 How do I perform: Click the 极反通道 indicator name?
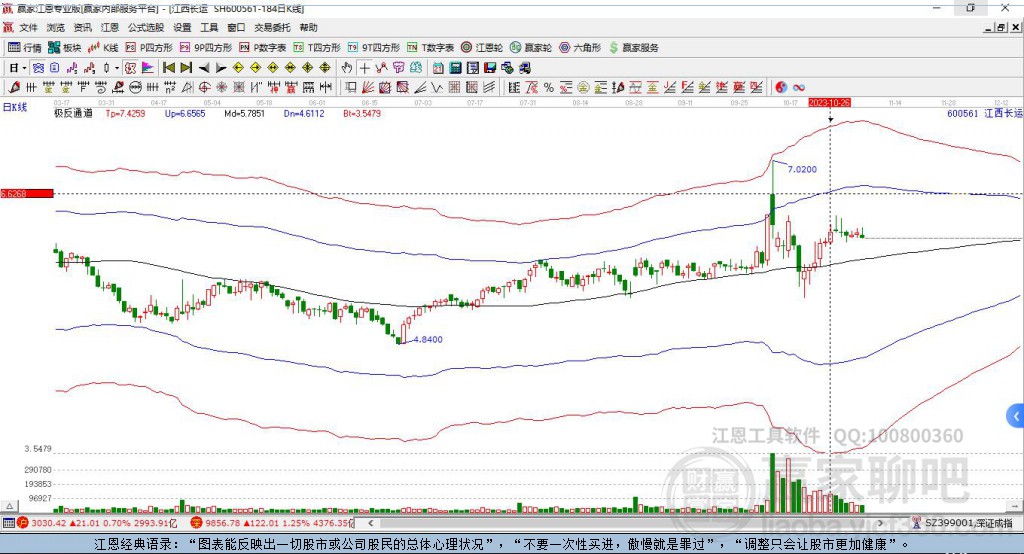pyautogui.click(x=73, y=114)
